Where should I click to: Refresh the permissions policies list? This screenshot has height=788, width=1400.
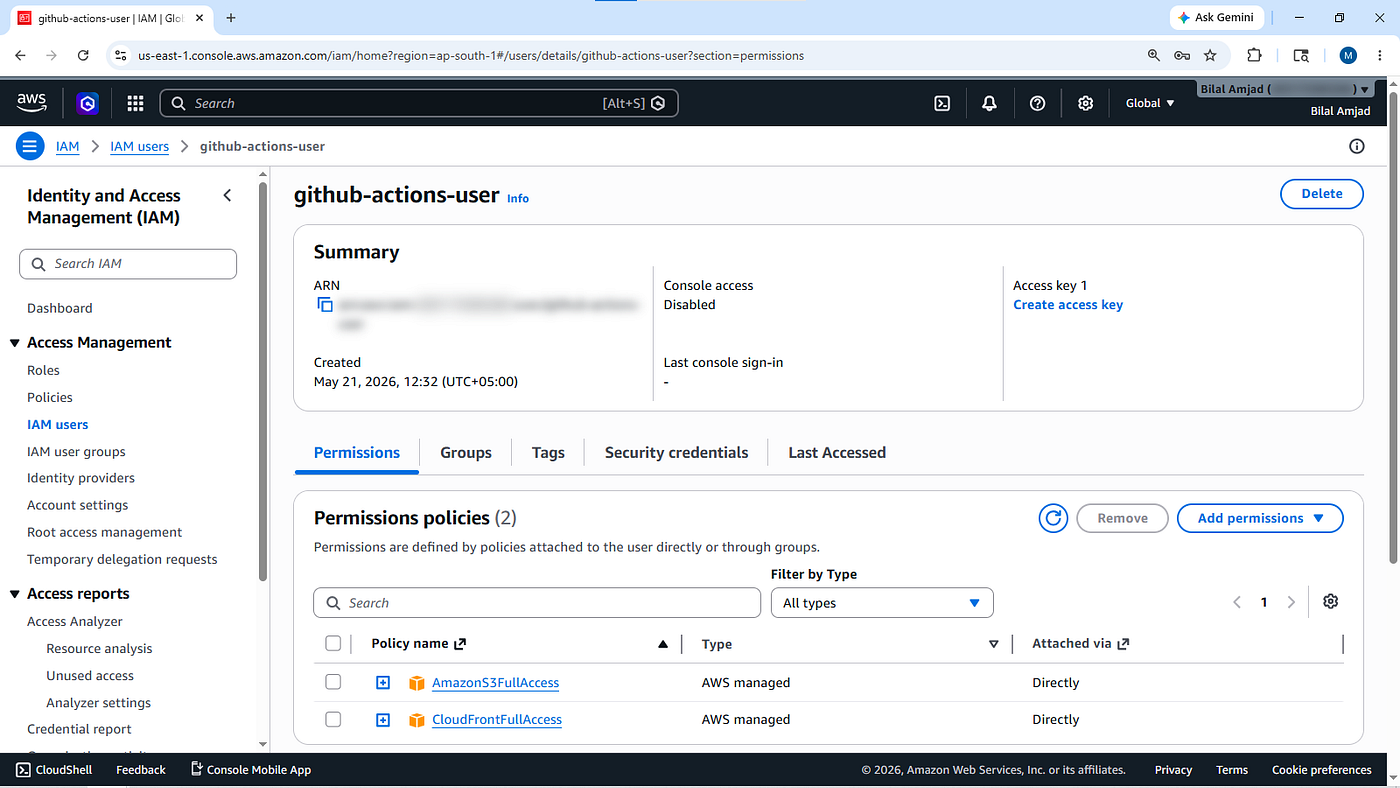coord(1053,518)
